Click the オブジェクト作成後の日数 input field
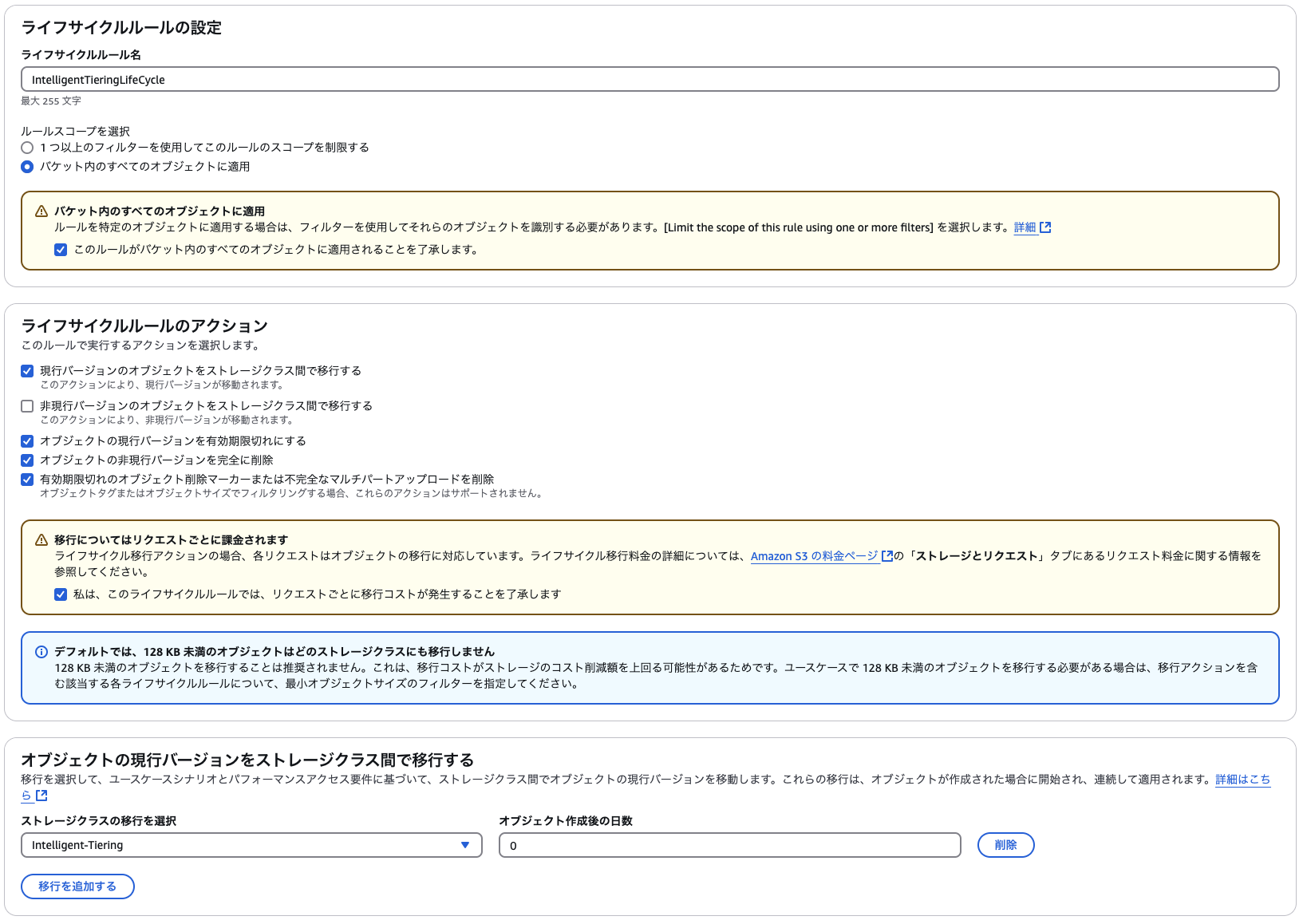The width and height of the screenshot is (1303, 924). (730, 845)
